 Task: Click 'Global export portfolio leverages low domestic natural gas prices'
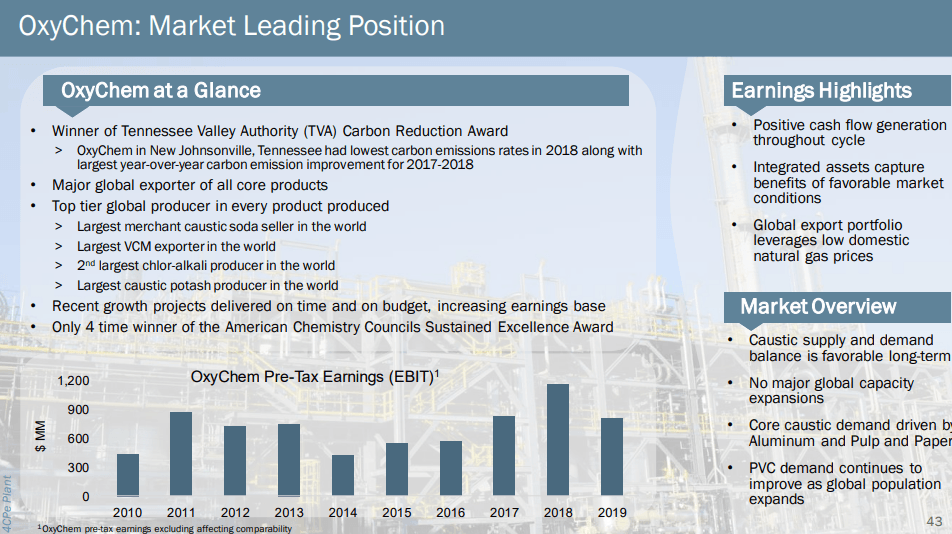pos(831,241)
